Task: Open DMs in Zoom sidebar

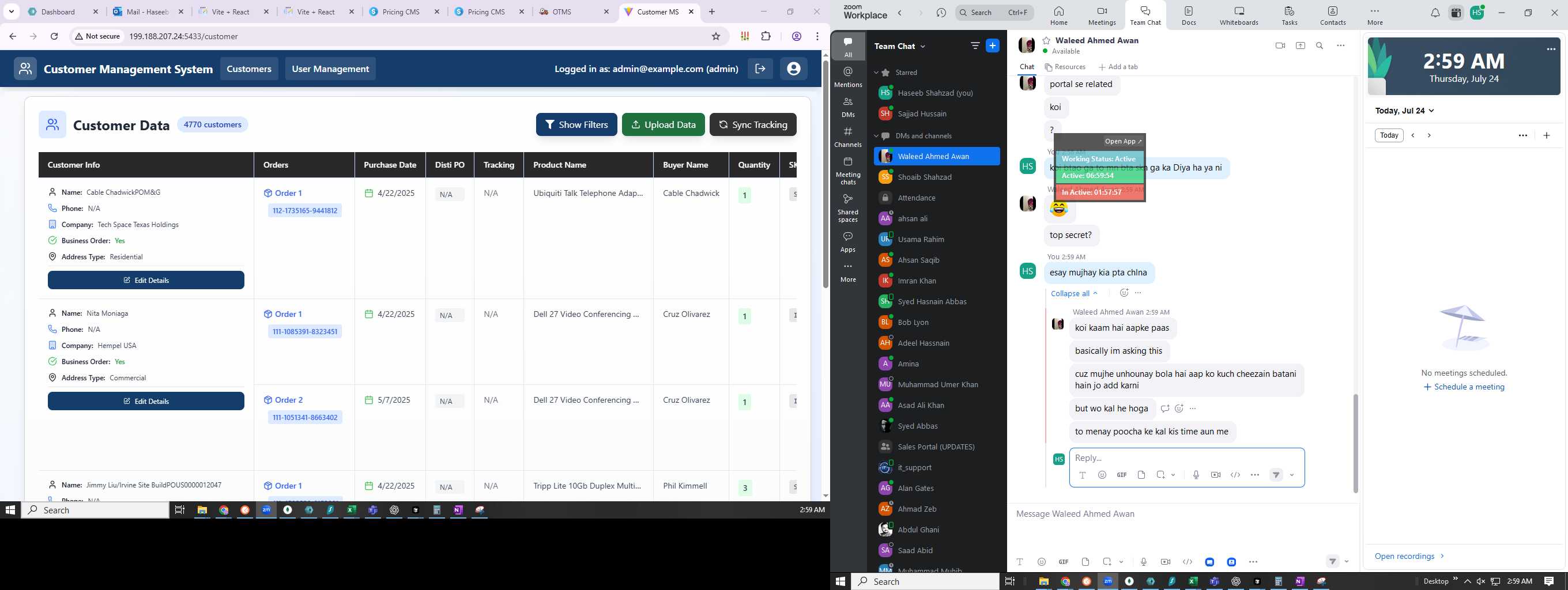Action: 848,107
